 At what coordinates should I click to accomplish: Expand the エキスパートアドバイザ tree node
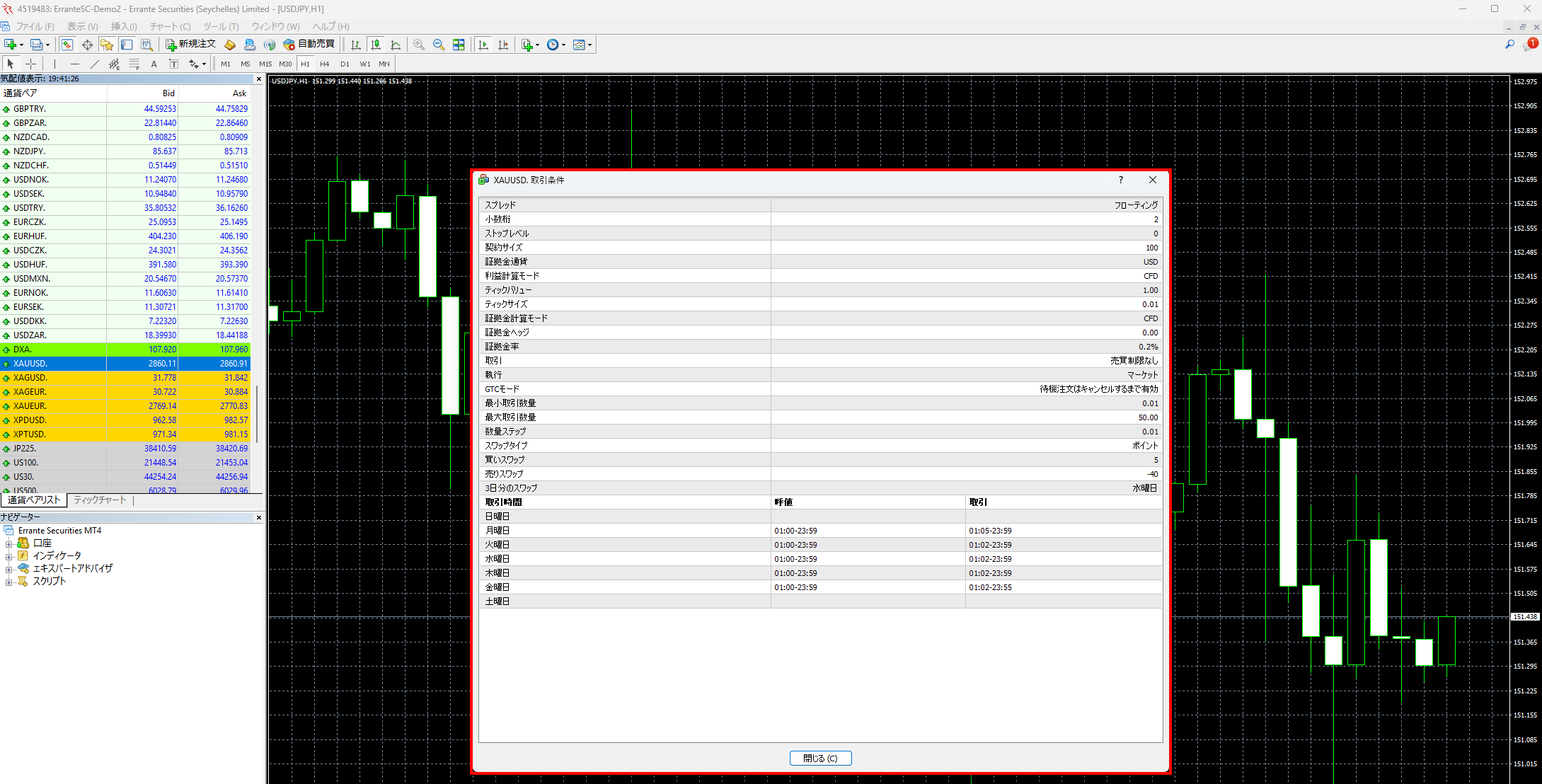[9, 569]
